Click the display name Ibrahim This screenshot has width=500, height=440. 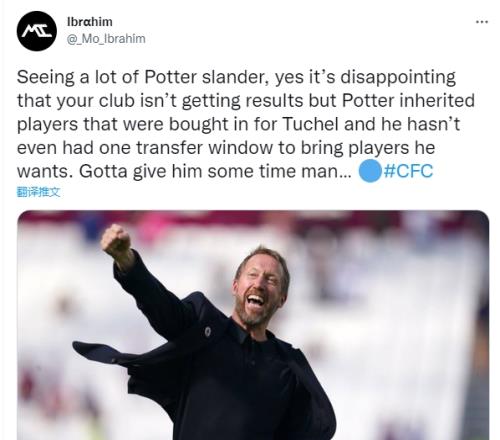(90, 22)
